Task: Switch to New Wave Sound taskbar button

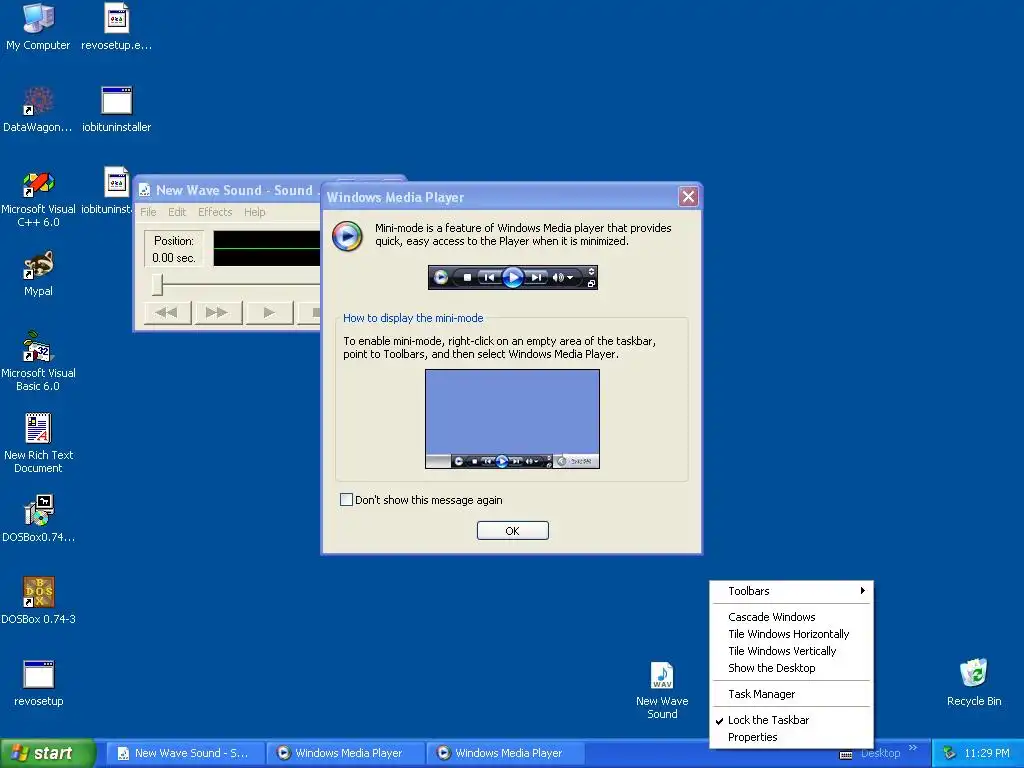Action: pyautogui.click(x=185, y=753)
